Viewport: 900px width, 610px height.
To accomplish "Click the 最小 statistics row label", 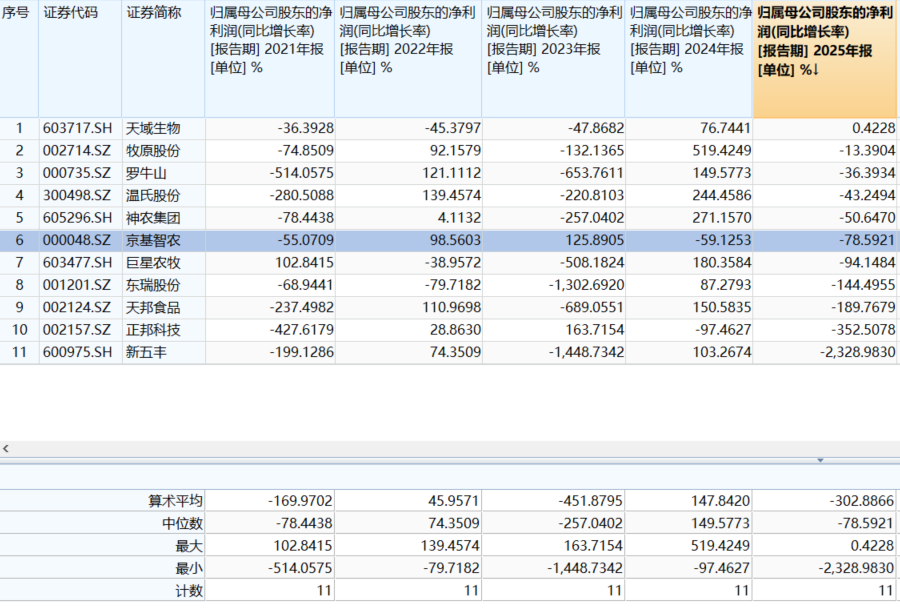I will (x=189, y=568).
